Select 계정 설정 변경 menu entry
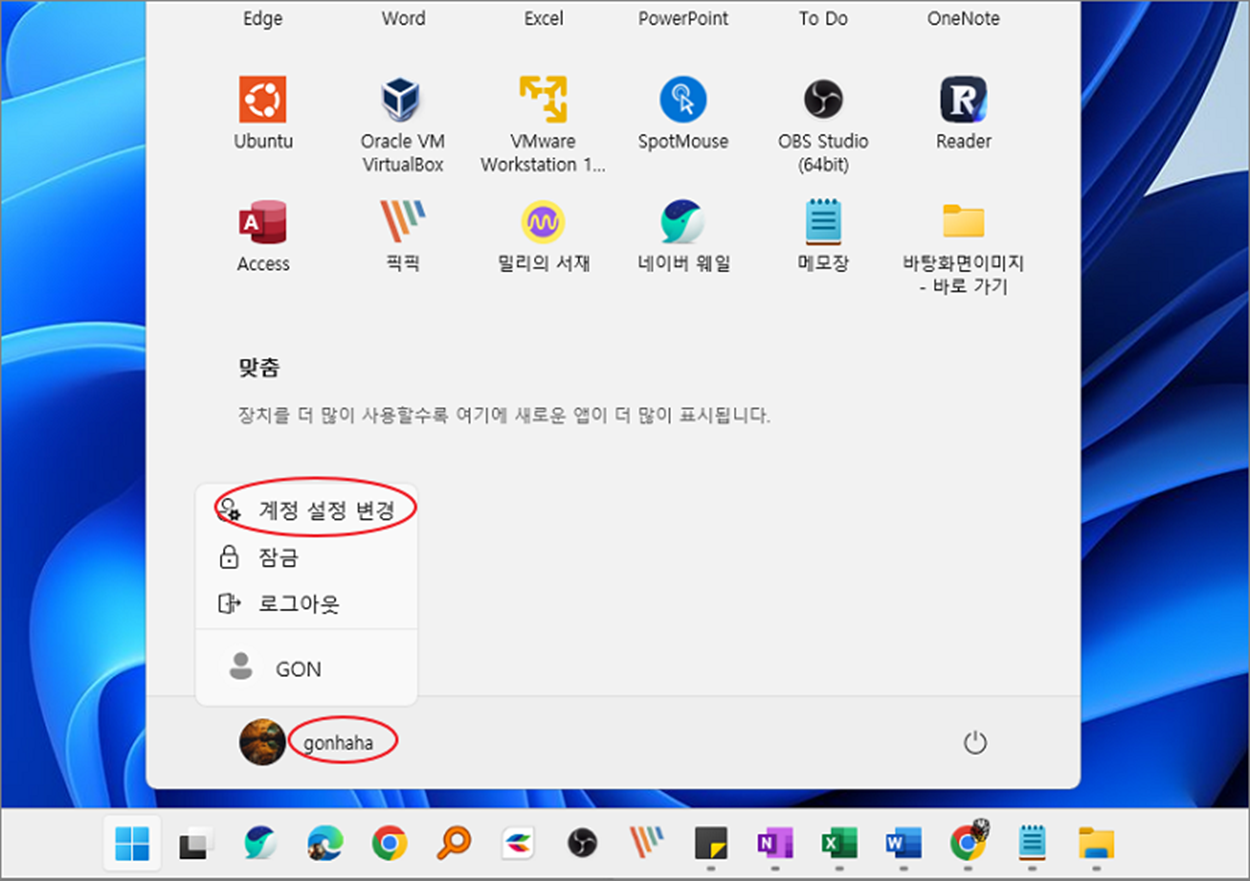The image size is (1250, 881). click(306, 510)
